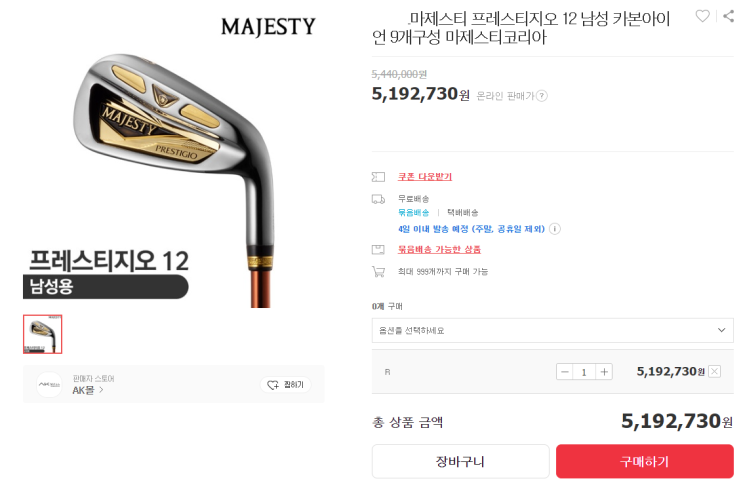Screen dimensions: 743x483
Task: Increase quantity with plus button
Action: (604, 372)
